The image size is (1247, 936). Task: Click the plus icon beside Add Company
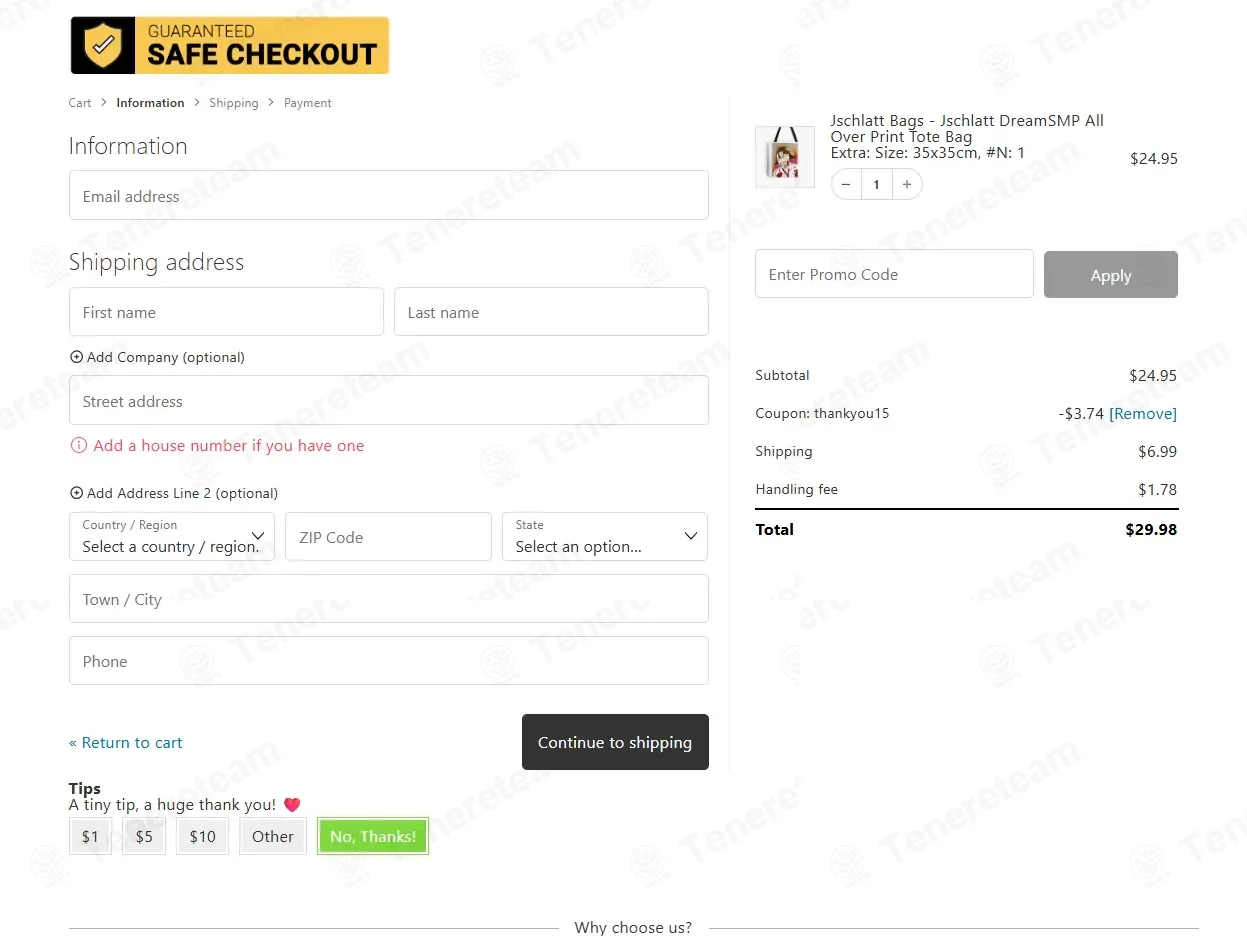[76, 357]
